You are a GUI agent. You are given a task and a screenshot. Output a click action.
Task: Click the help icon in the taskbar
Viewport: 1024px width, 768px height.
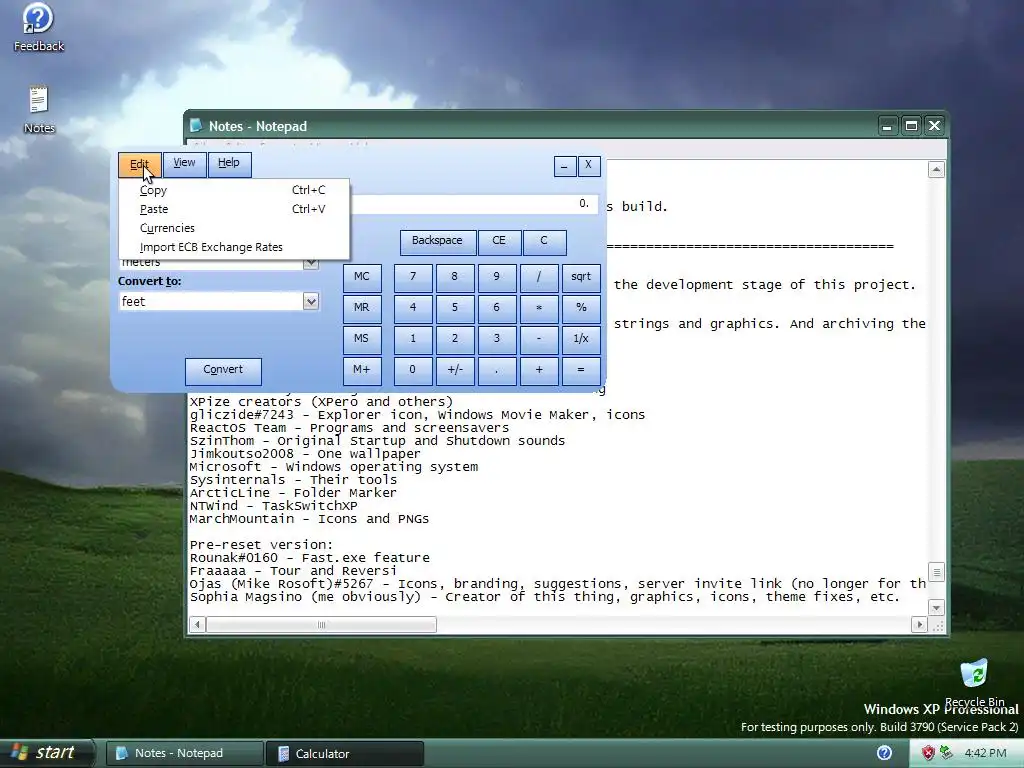click(884, 753)
